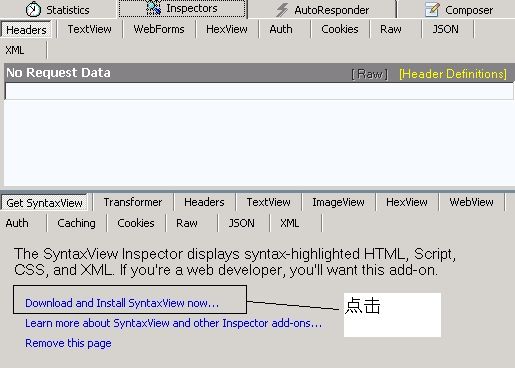The image size is (515, 368).
Task: Open the response JSON tab
Action: (x=242, y=223)
